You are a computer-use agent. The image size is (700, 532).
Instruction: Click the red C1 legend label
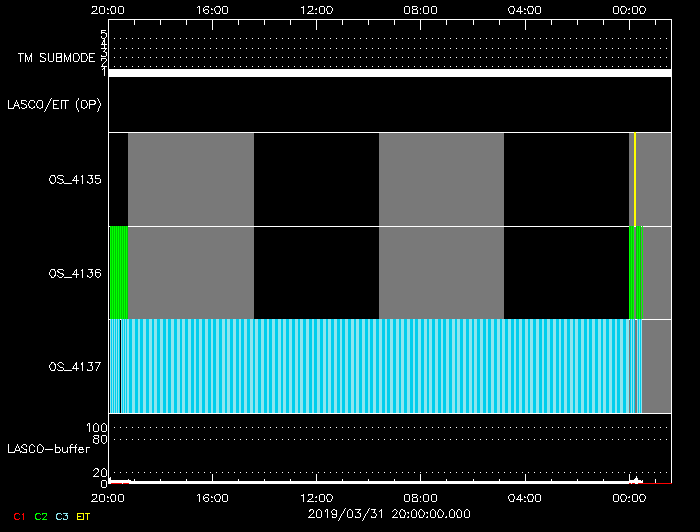tap(18, 517)
